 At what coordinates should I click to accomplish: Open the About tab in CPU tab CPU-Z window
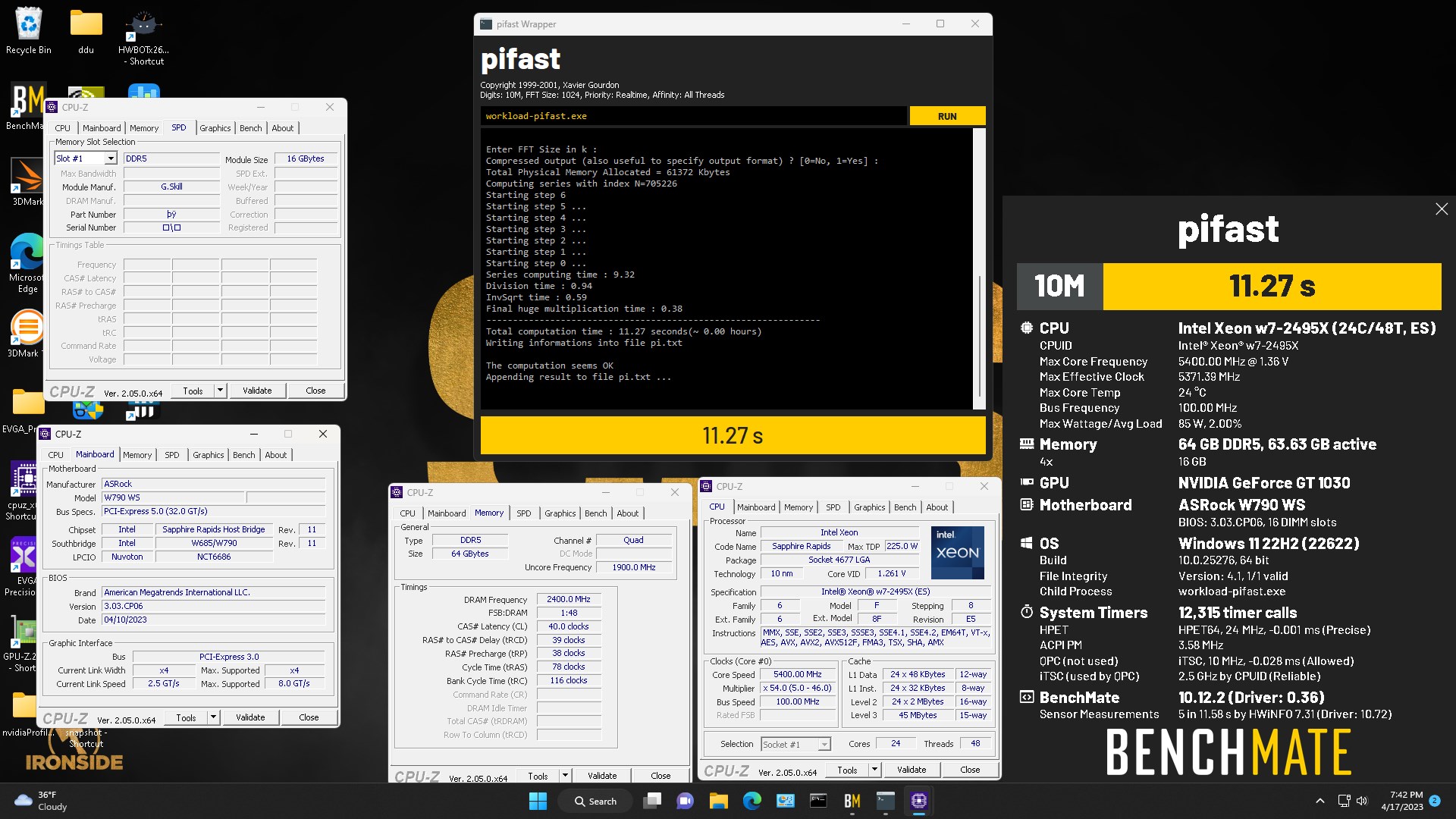click(937, 507)
